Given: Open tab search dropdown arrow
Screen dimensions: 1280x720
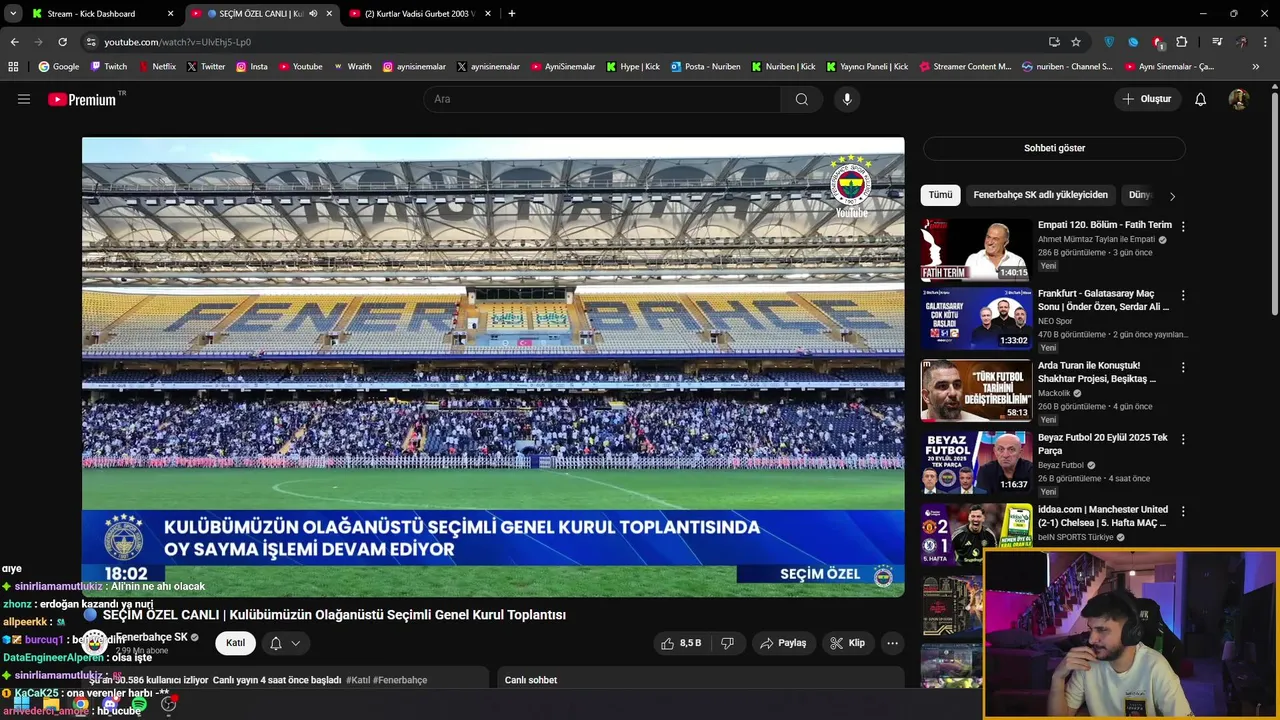Looking at the screenshot, I should 13,13.
